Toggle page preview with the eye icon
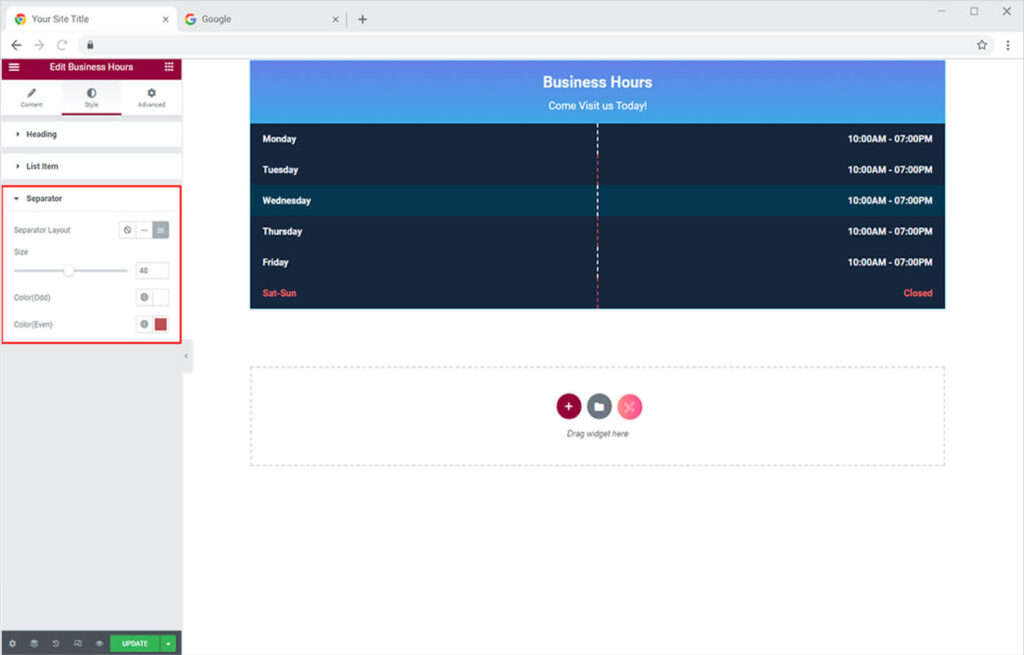The image size is (1024, 655). 99,644
